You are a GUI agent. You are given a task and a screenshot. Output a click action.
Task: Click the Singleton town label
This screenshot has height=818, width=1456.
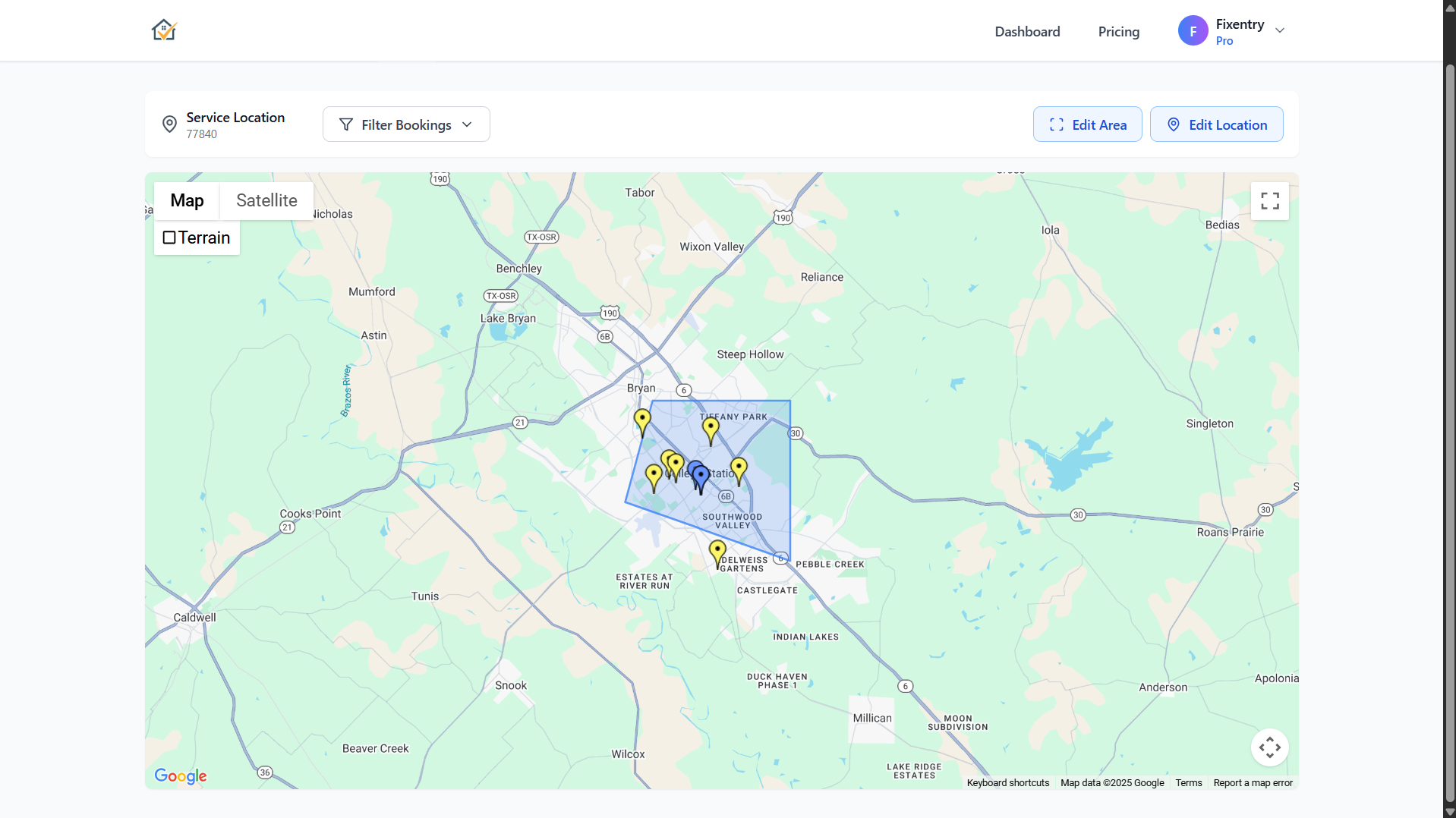pyautogui.click(x=1209, y=424)
